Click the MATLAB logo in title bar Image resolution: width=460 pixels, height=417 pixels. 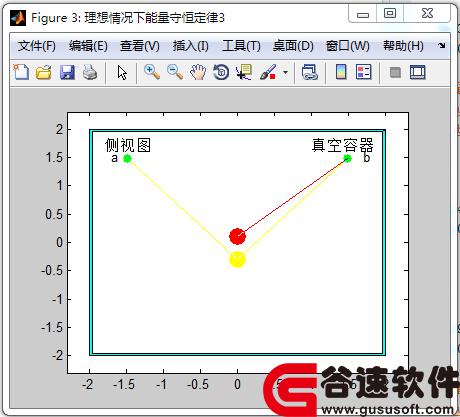click(18, 18)
